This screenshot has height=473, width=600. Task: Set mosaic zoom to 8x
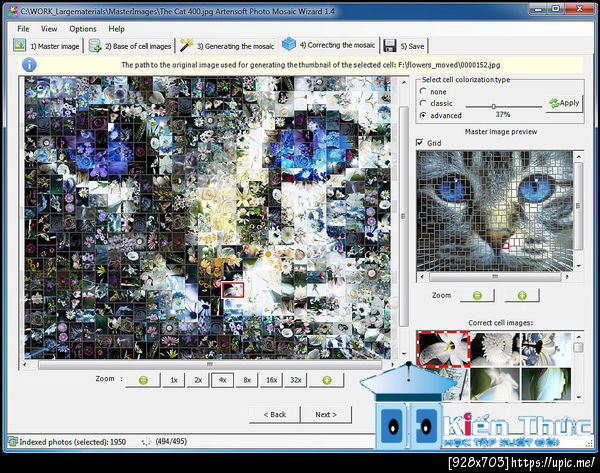247,380
